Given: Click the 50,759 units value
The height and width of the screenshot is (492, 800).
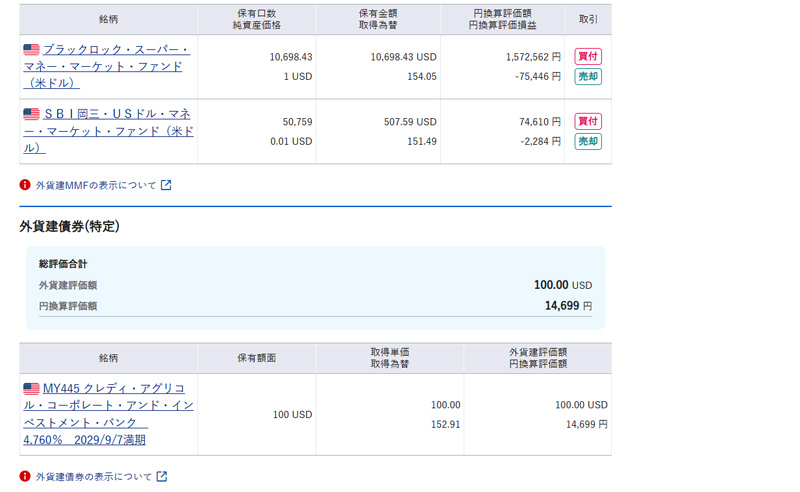Looking at the screenshot, I should [x=297, y=122].
